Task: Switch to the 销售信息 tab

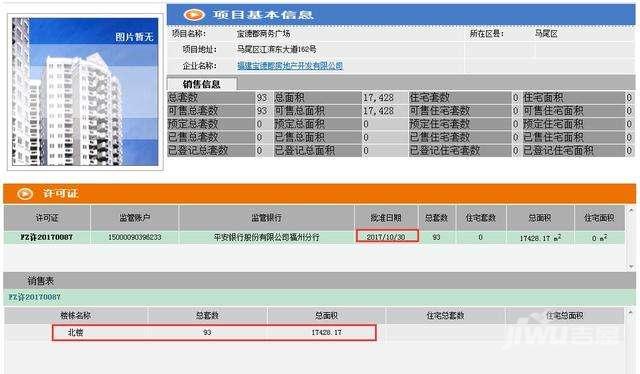Action: 202,84
